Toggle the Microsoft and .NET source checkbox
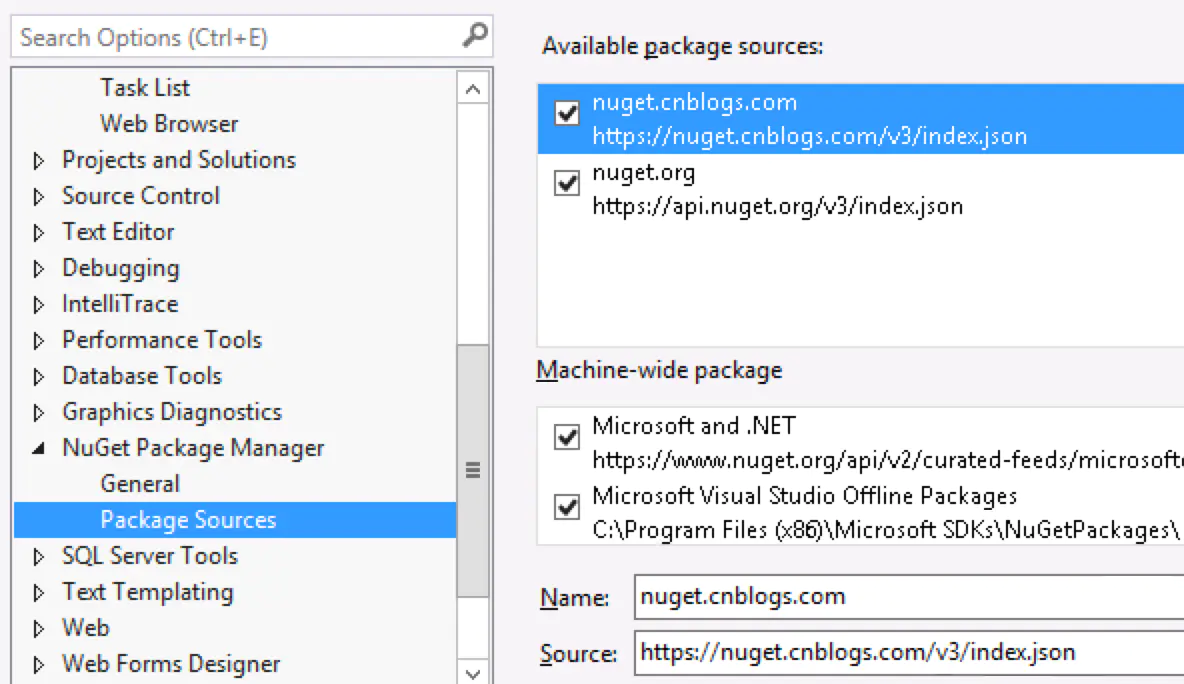 tap(566, 436)
